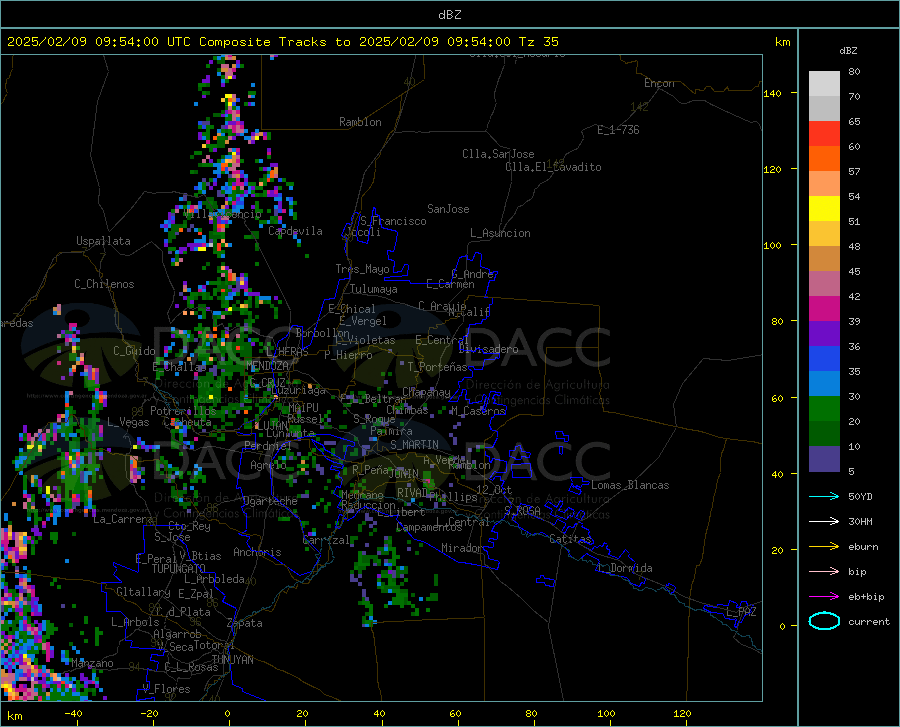Click the '50YD' legend label text
The image size is (900, 727).
pyautogui.click(x=860, y=496)
